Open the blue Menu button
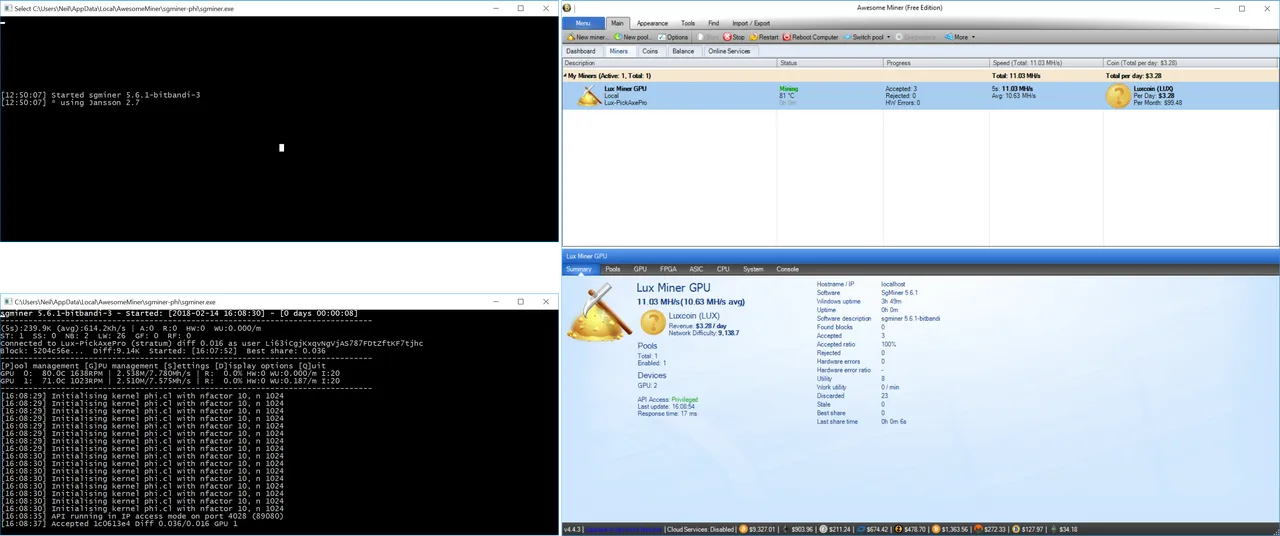Image resolution: width=1280 pixels, height=536 pixels. tap(583, 23)
